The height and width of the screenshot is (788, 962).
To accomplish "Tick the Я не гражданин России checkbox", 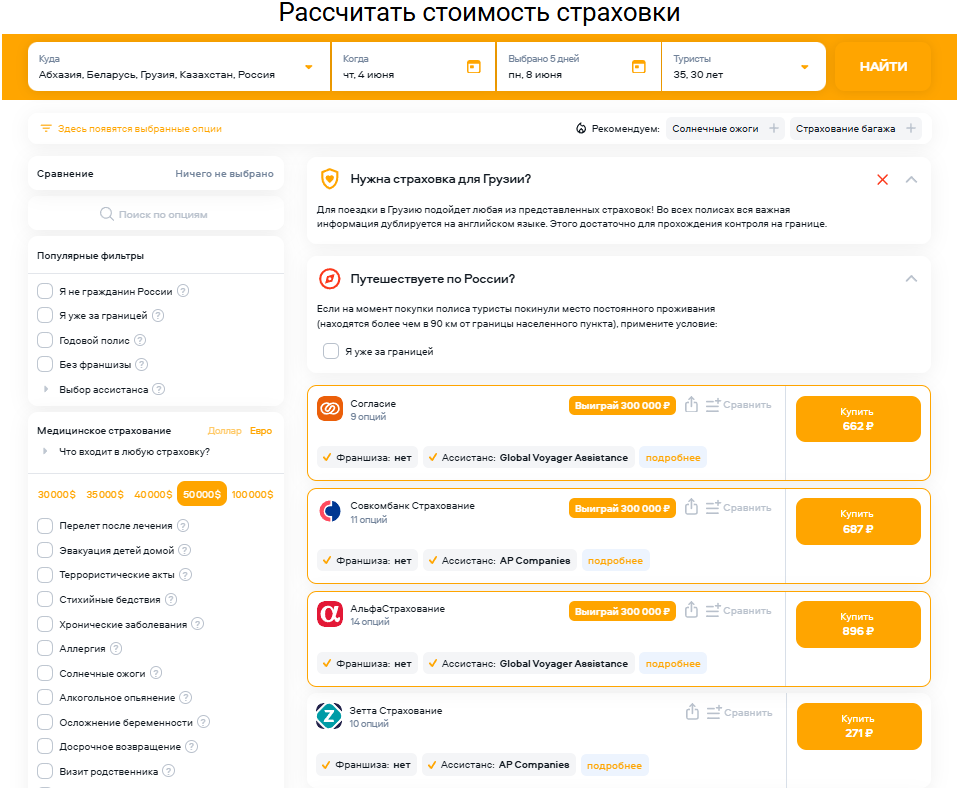I will click(x=45, y=291).
